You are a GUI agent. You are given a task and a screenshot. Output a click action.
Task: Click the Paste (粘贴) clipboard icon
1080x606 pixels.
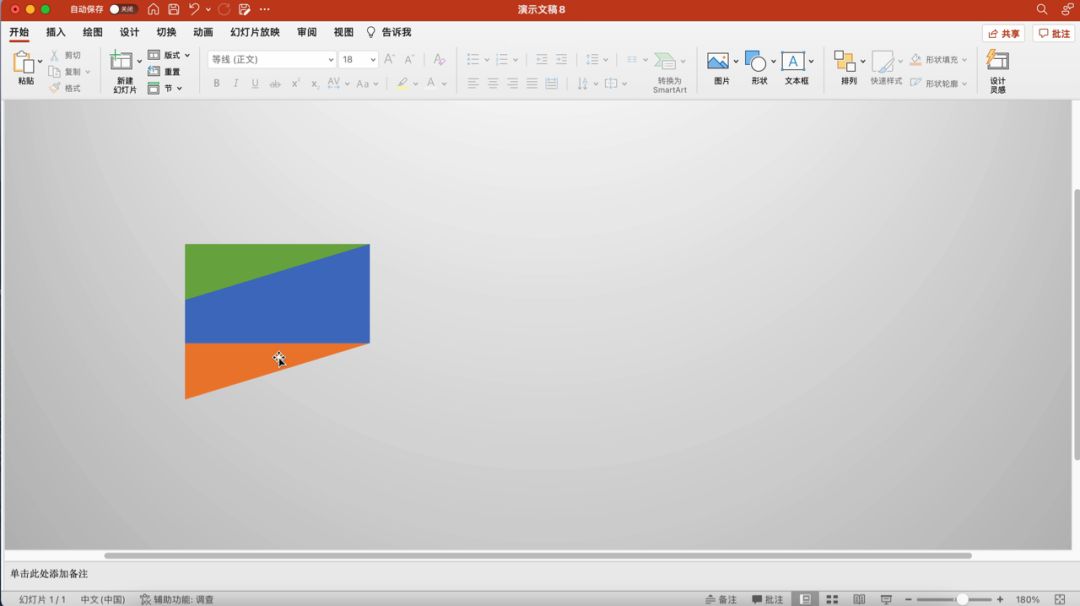pos(23,62)
